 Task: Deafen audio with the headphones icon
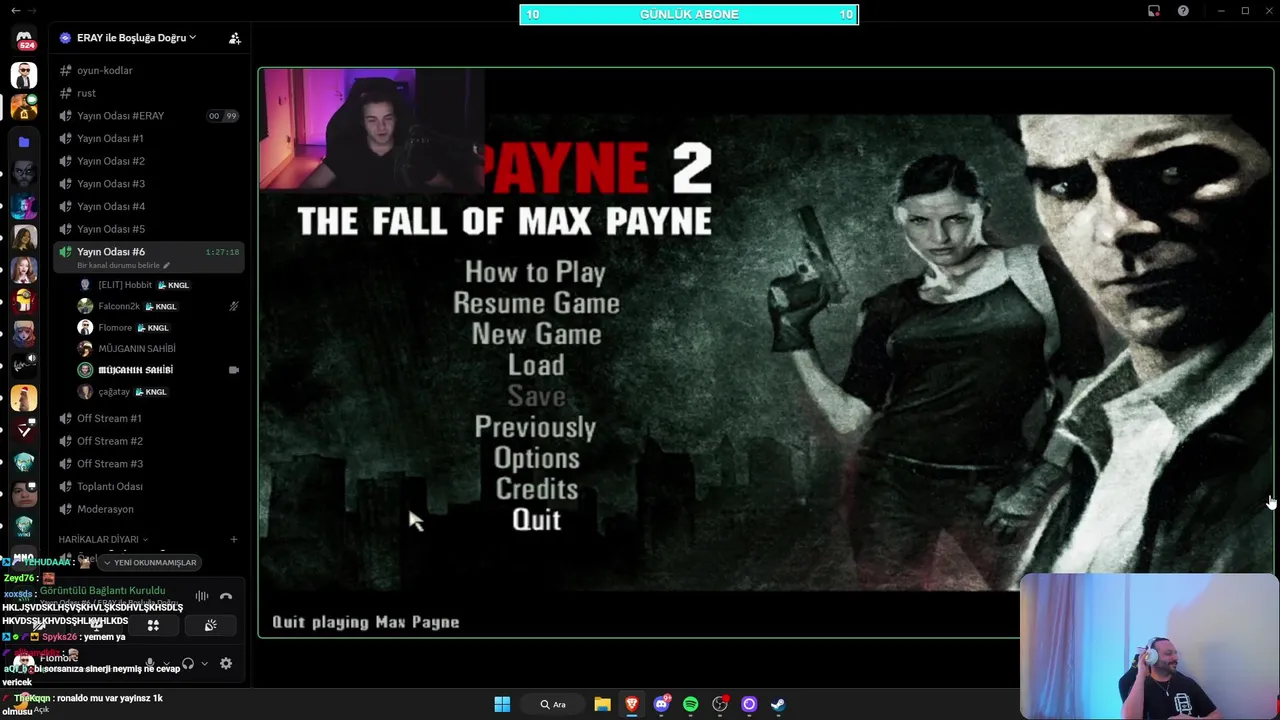[187, 663]
